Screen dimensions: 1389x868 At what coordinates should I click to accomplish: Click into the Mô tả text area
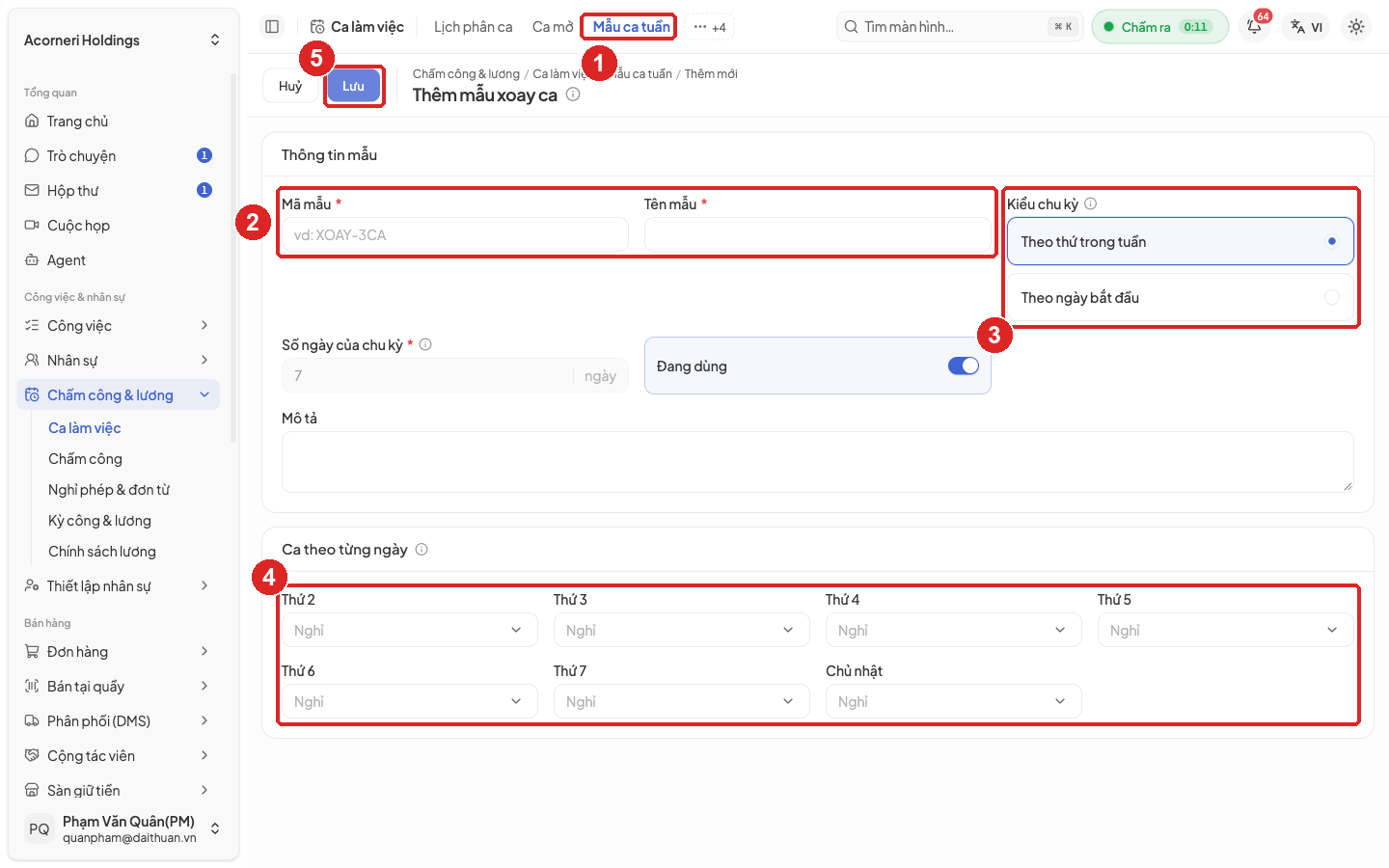[x=818, y=462]
